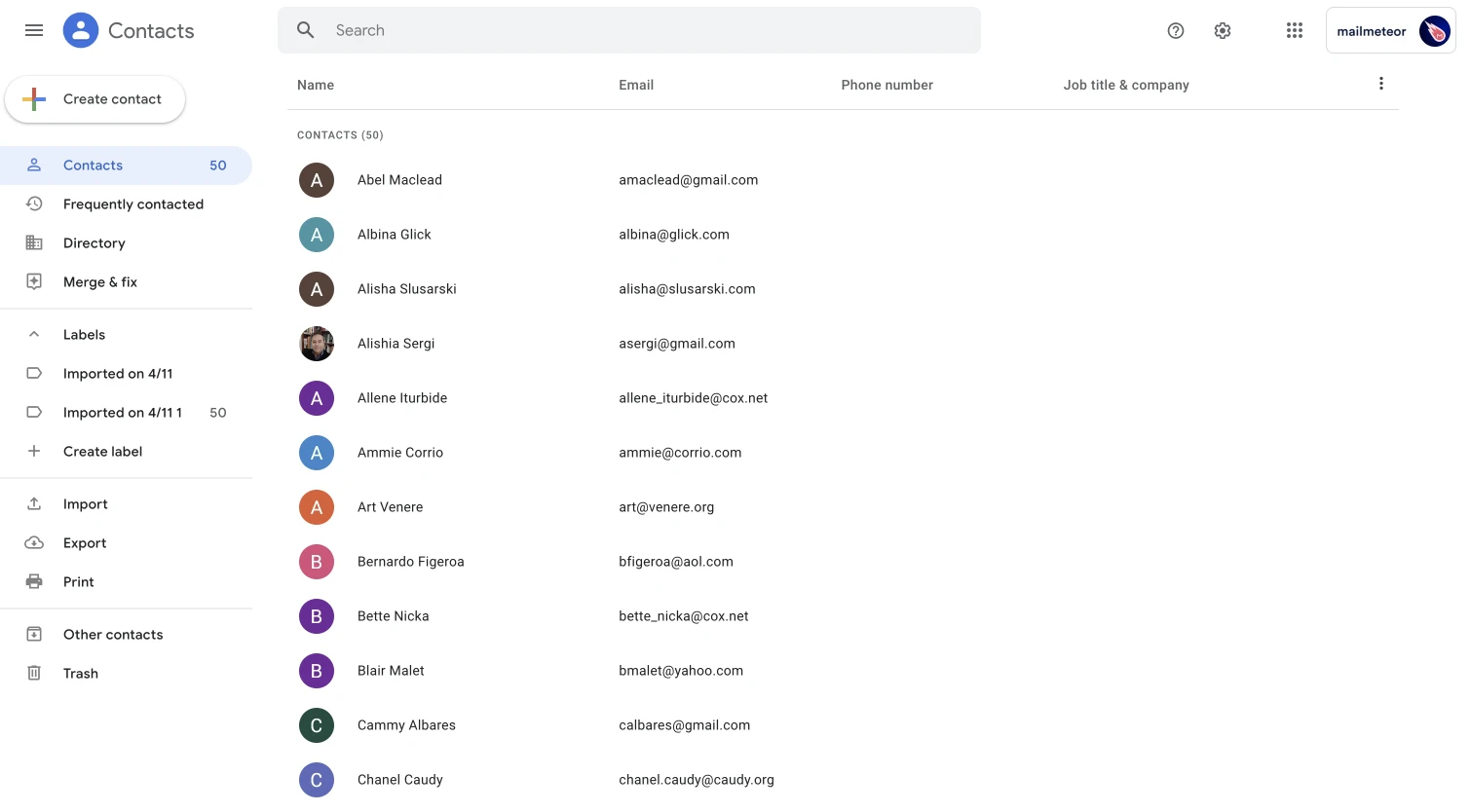Open the Help panel
Viewport: 1471px width, 812px height.
click(1176, 30)
